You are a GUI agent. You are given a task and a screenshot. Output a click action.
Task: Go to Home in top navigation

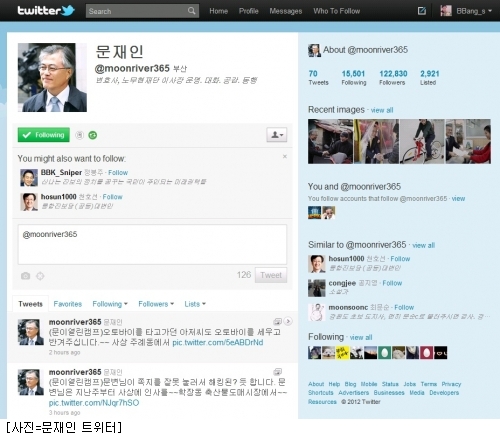coord(219,11)
